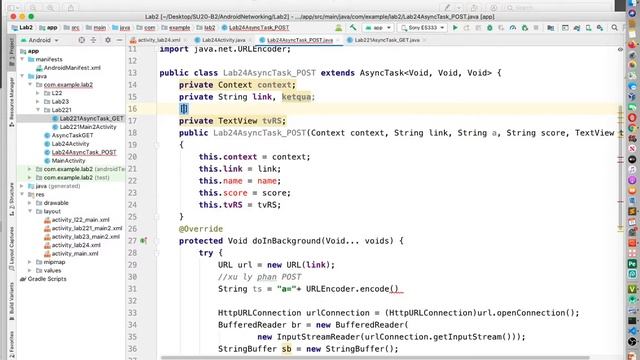Expand the drawable folder
Screen dimensions: 640x360
point(30,203)
